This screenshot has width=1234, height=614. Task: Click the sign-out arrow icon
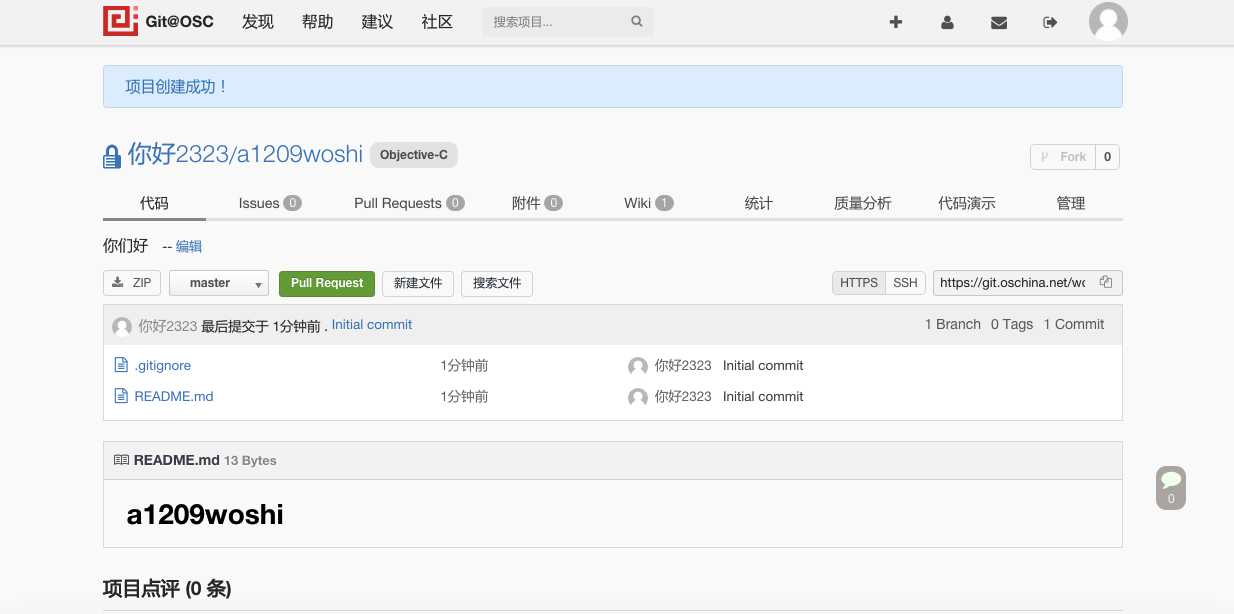click(x=1050, y=22)
